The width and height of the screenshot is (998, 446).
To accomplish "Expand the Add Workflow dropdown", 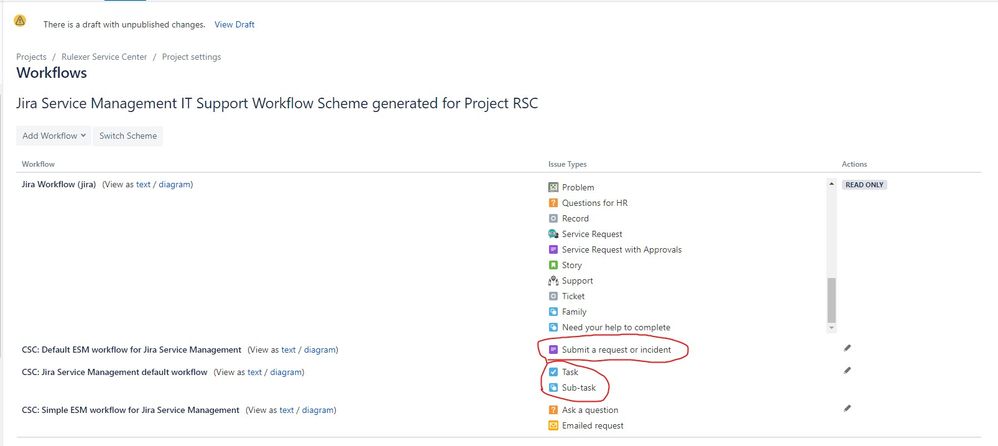I will coord(53,136).
